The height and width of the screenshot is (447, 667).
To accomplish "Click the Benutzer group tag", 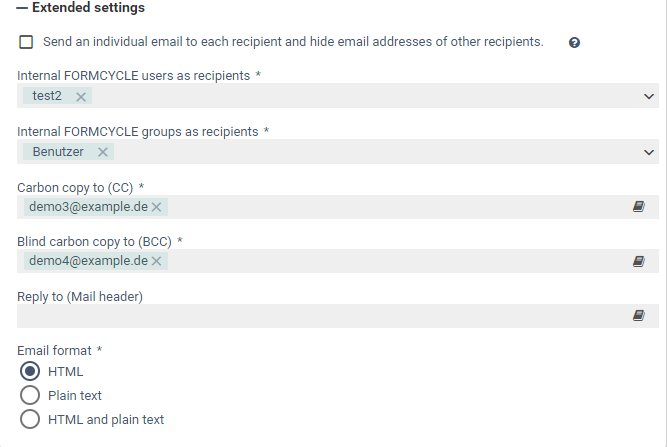I will [x=58, y=152].
